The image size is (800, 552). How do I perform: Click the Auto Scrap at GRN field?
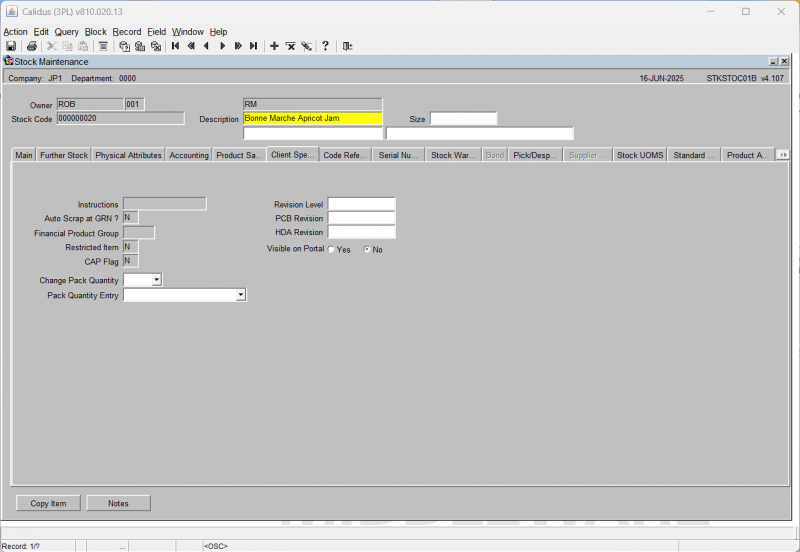pyautogui.click(x=131, y=218)
